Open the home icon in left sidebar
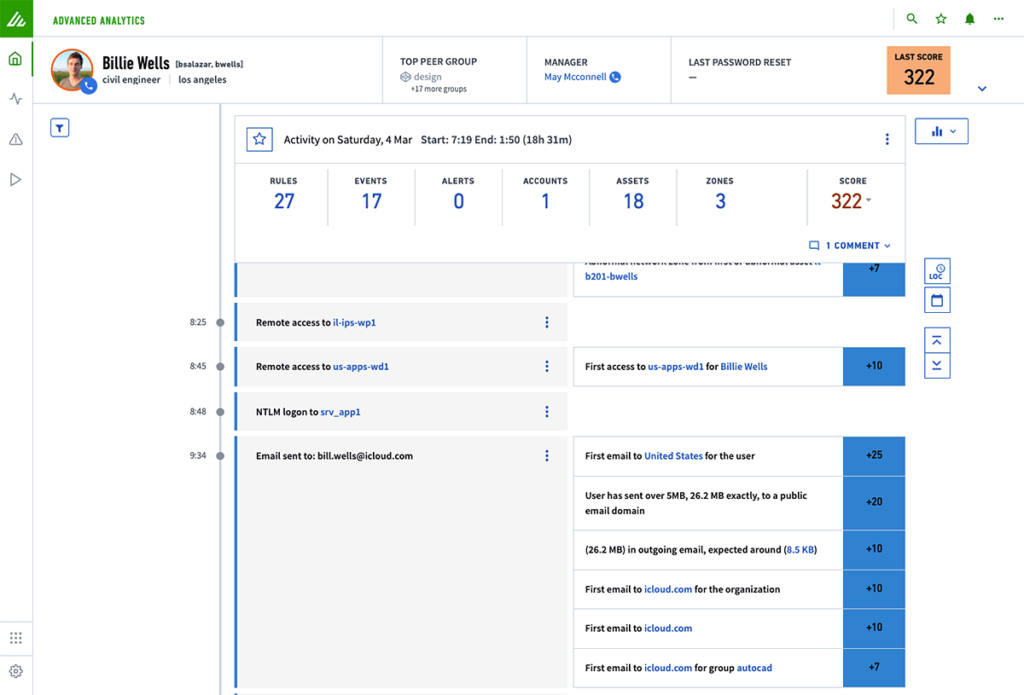The width and height of the screenshot is (1024, 695). pos(15,59)
